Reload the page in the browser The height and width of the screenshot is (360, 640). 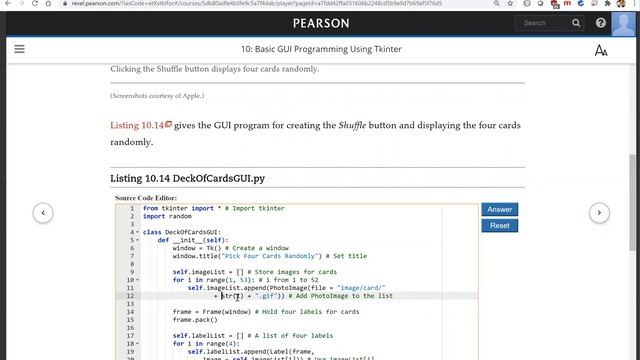pos(35,3)
